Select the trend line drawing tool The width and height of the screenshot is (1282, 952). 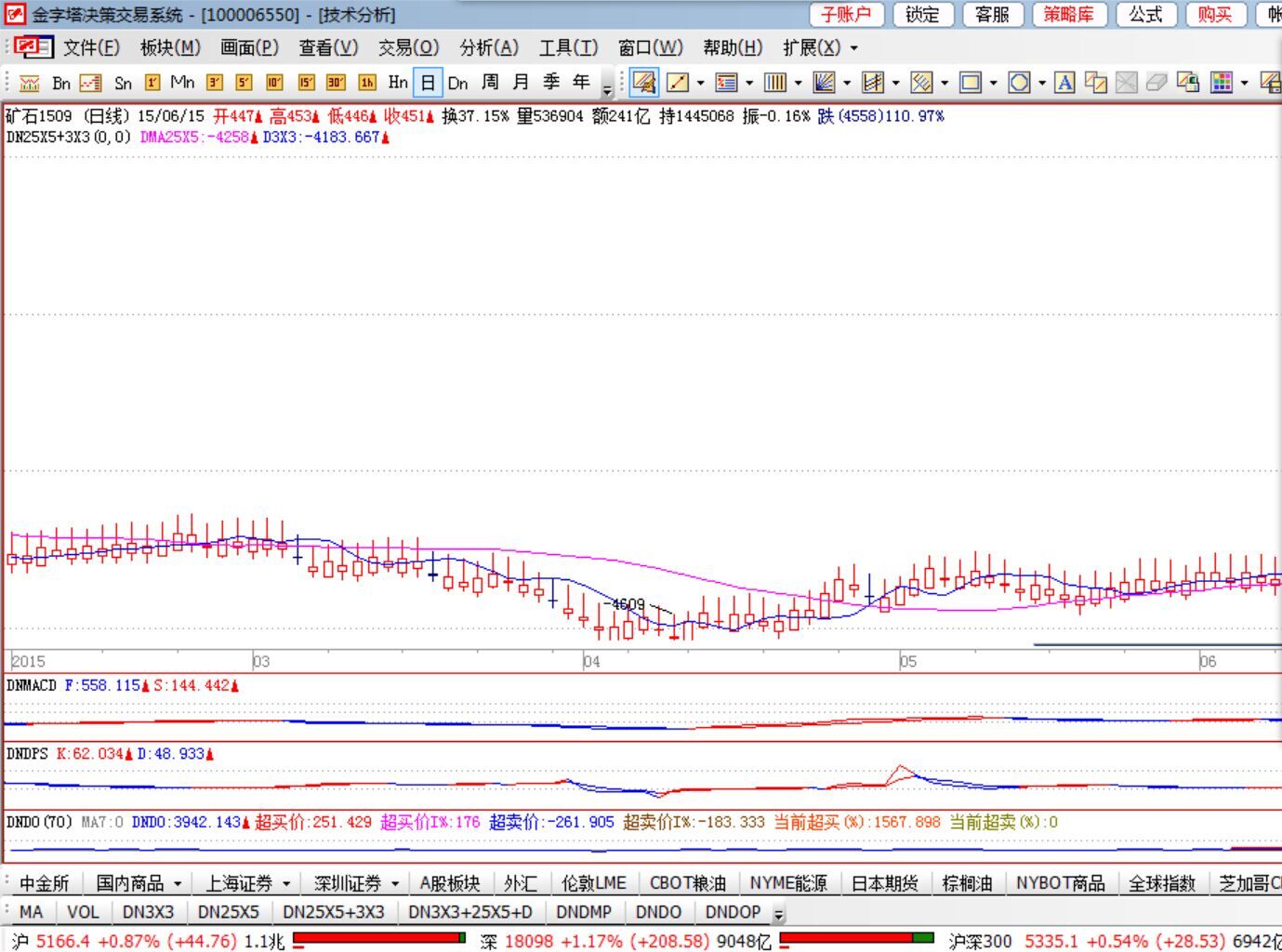click(x=678, y=83)
